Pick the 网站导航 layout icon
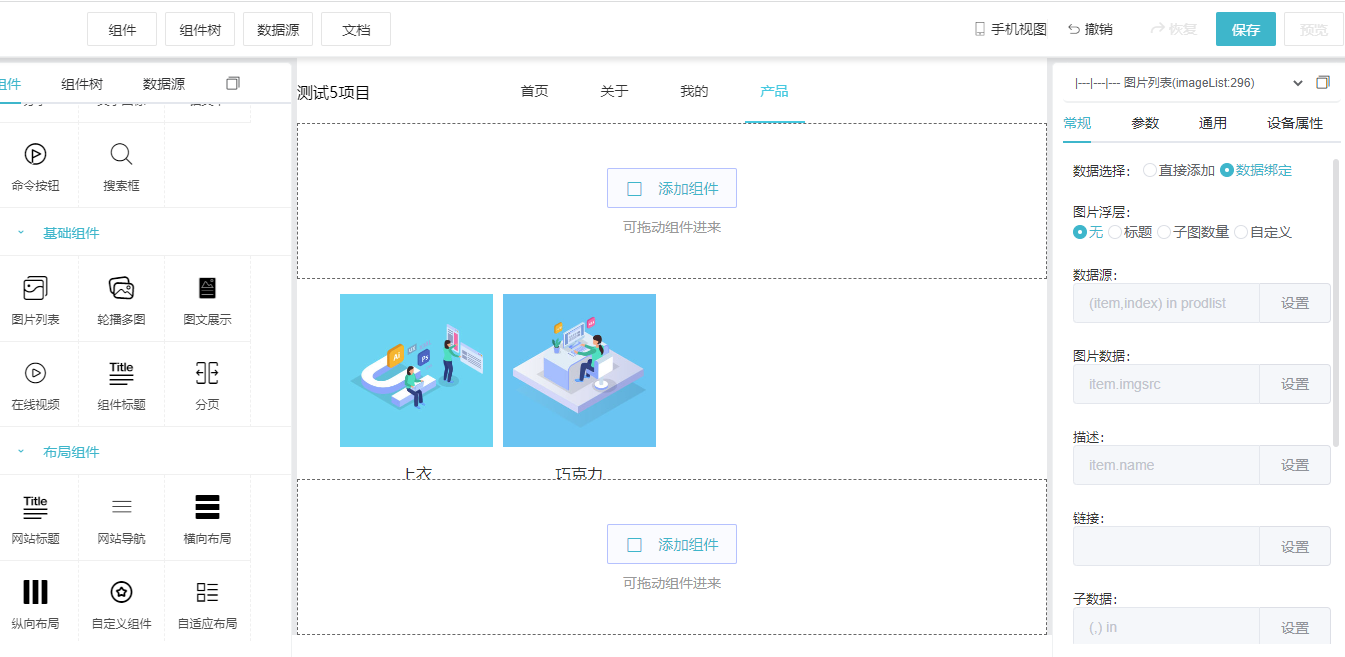This screenshot has width=1345, height=657. point(121,507)
